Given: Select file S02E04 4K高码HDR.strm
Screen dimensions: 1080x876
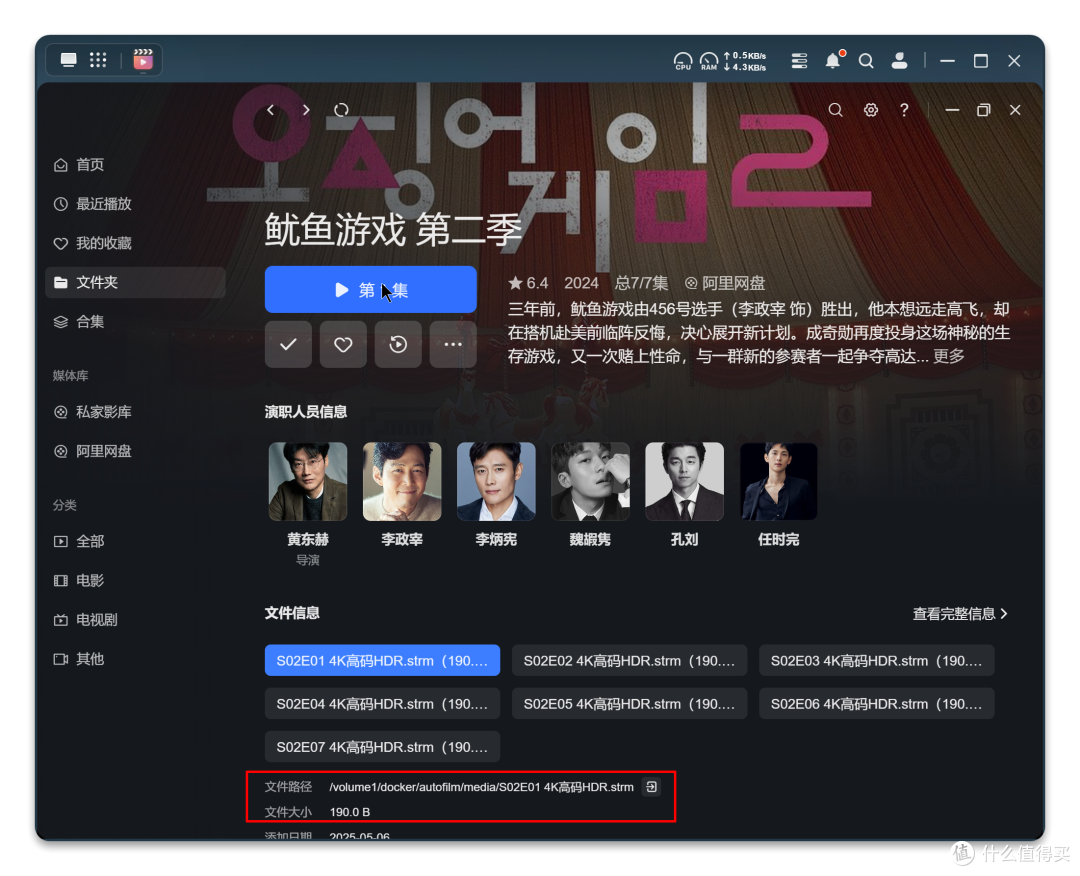Looking at the screenshot, I should (382, 704).
